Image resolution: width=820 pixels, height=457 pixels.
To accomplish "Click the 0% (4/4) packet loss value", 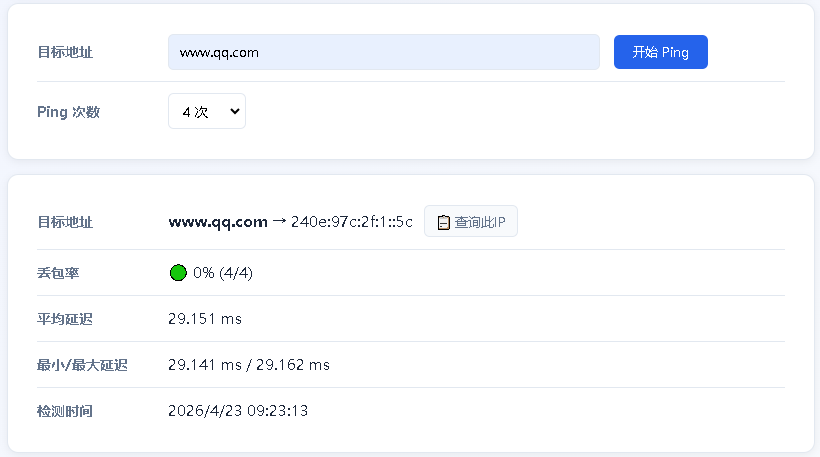I will coord(222,273).
